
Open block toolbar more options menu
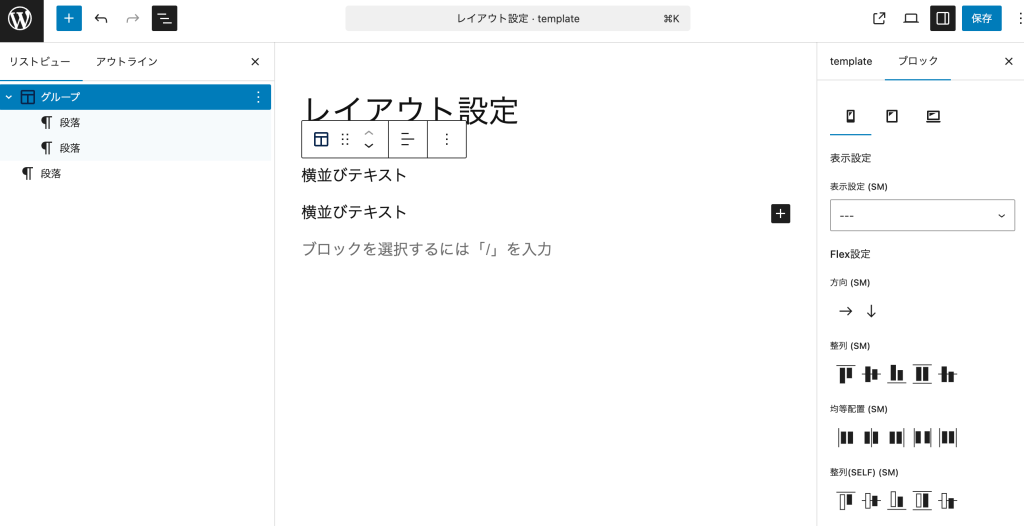(x=447, y=139)
